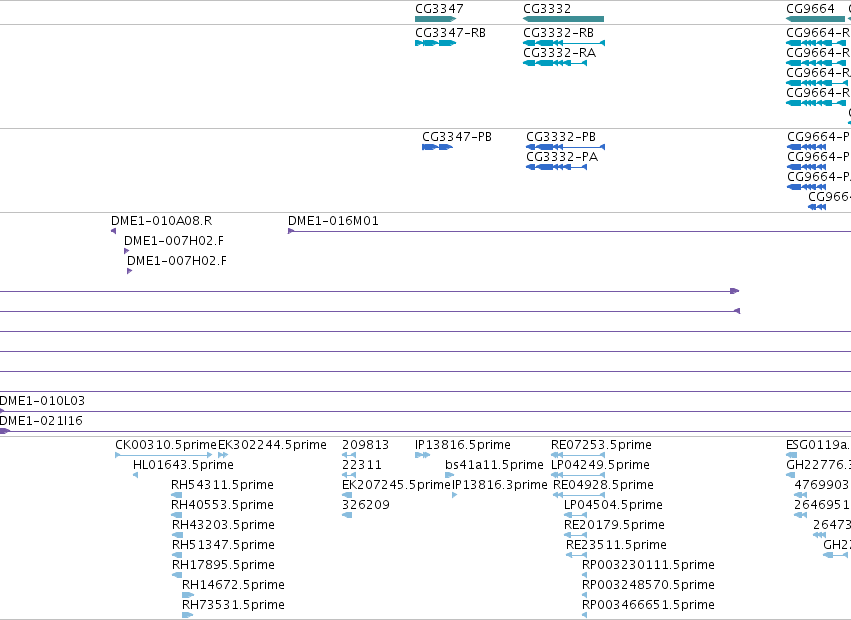Click the teal CG3332 gene arrow bar
Image resolution: width=851 pixels, height=620 pixels.
(563, 19)
